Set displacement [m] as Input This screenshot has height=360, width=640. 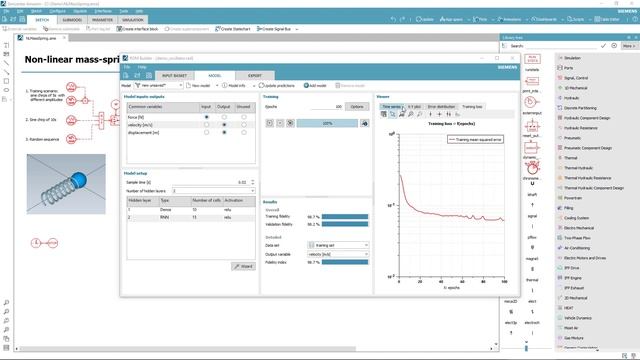pyautogui.click(x=206, y=133)
